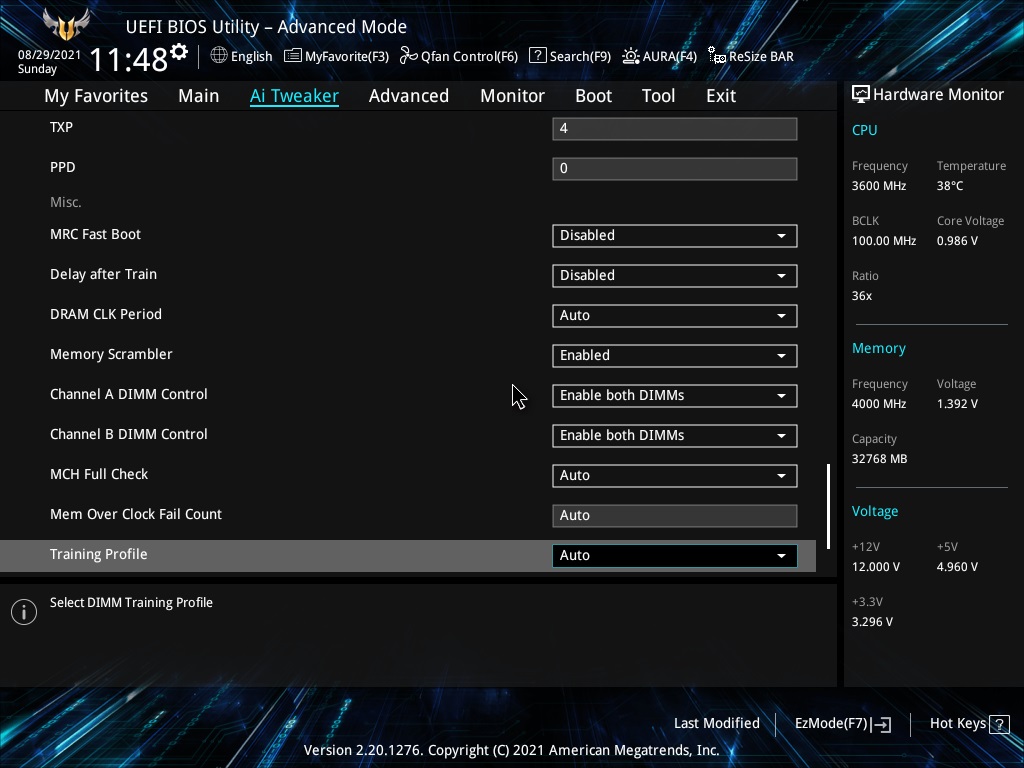Click the Channel B DIMM Control label
The width and height of the screenshot is (1024, 768).
(x=129, y=434)
